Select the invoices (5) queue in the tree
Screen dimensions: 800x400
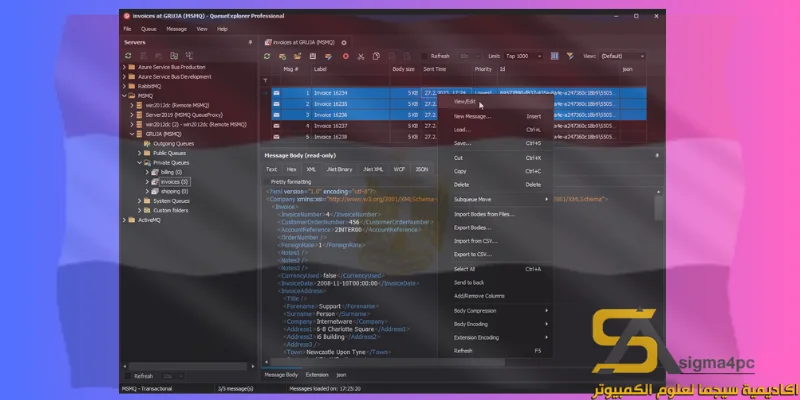174,182
